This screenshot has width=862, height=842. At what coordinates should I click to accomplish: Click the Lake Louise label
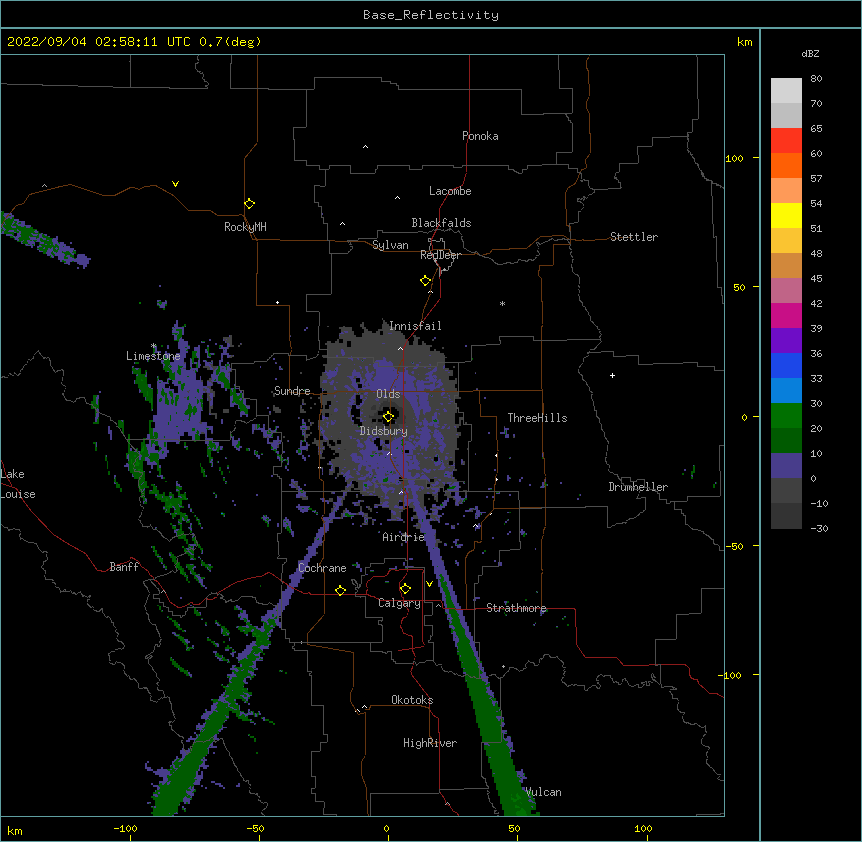click(18, 484)
